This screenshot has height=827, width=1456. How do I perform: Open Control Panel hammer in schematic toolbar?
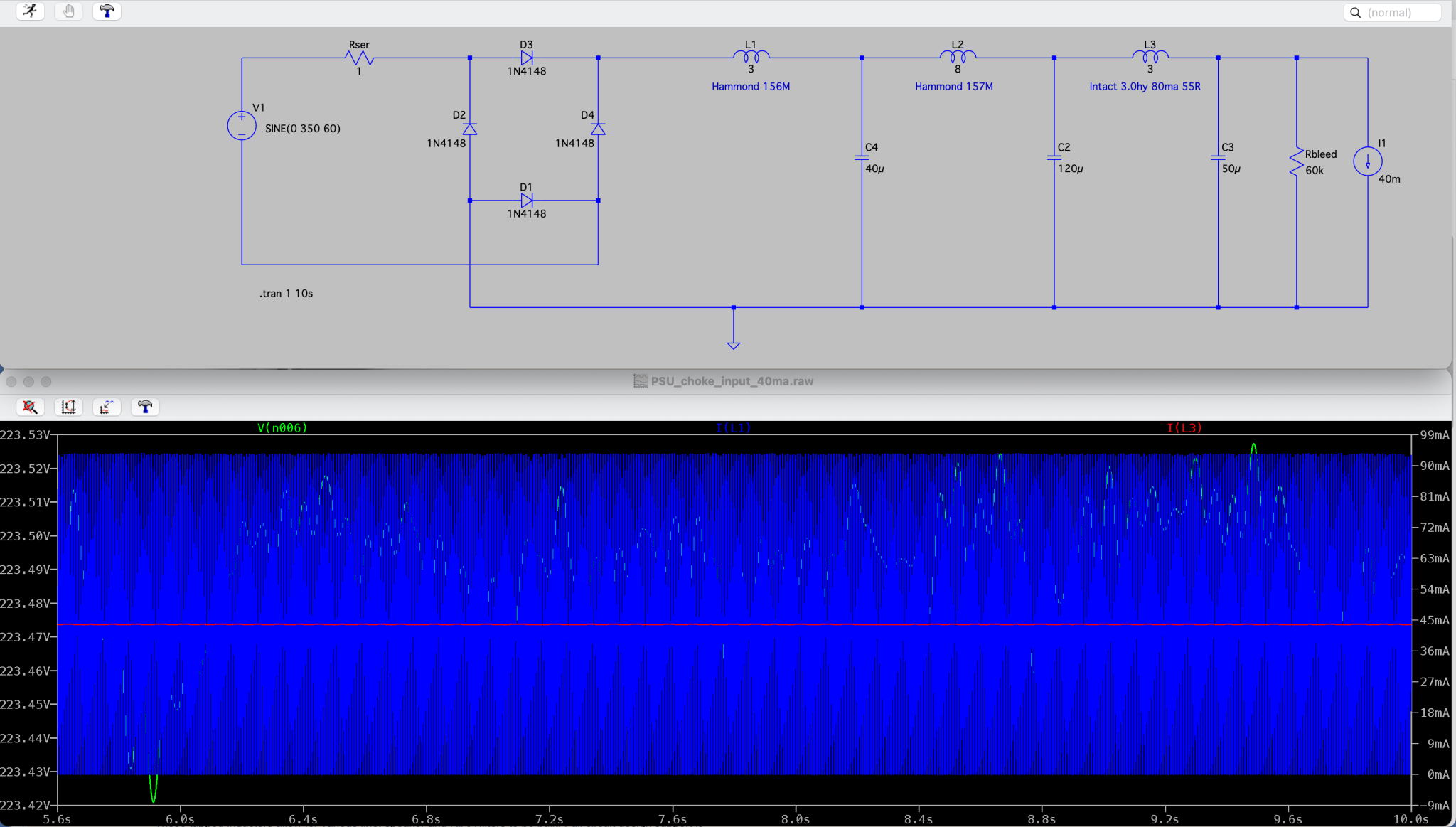[x=107, y=11]
